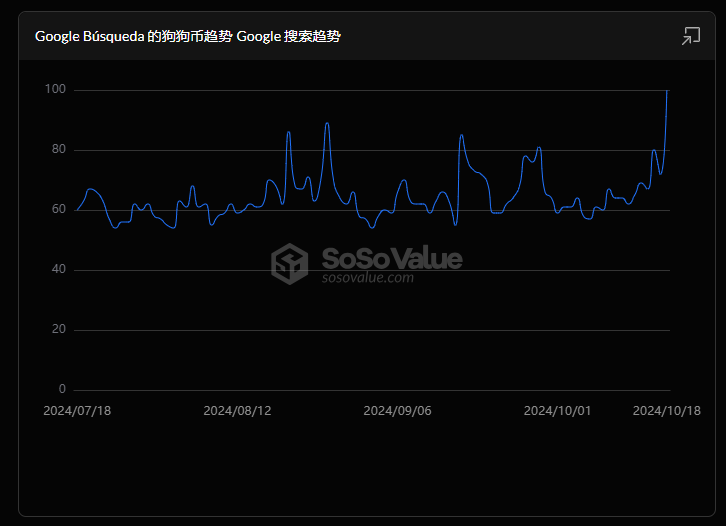This screenshot has height=526, width=726.
Task: Click the trend line start at 2024/07/18
Action: point(77,210)
